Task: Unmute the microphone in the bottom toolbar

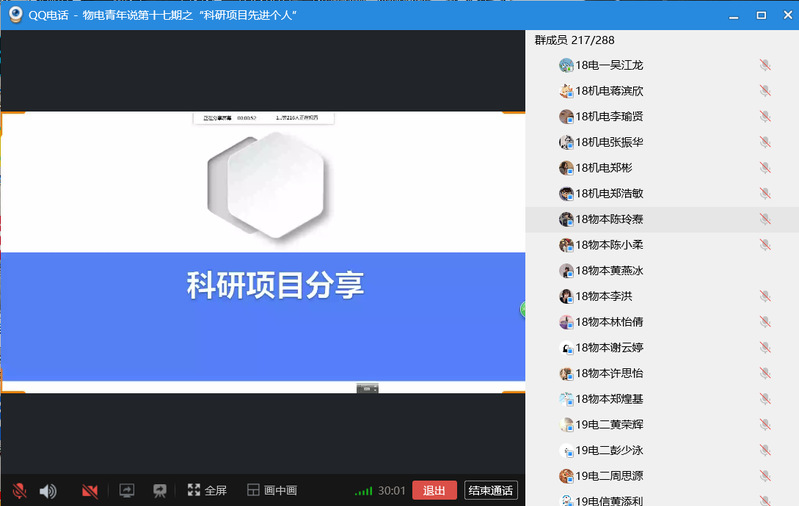Action: click(18, 491)
